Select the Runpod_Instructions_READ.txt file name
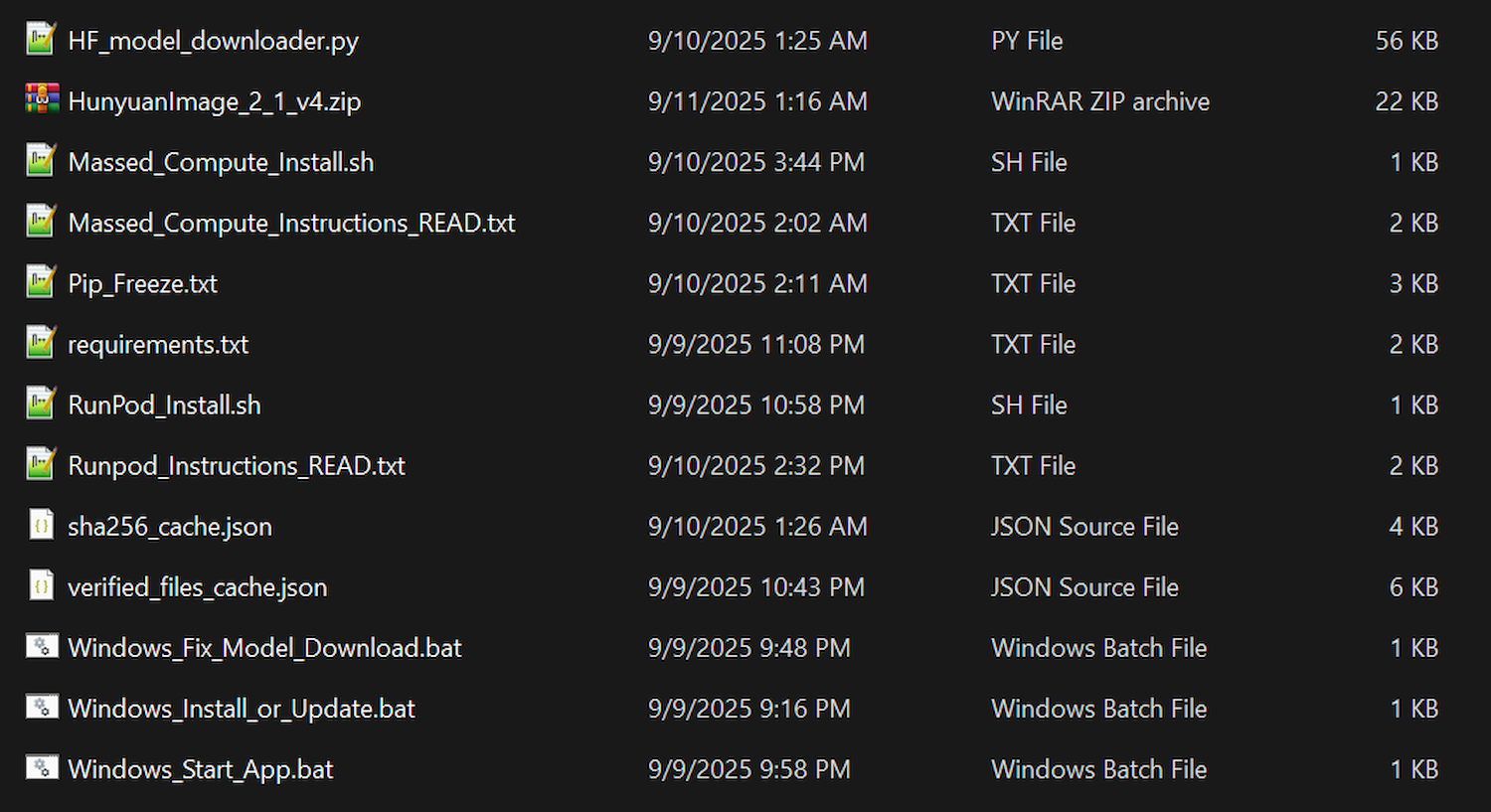1491x812 pixels. (x=237, y=465)
